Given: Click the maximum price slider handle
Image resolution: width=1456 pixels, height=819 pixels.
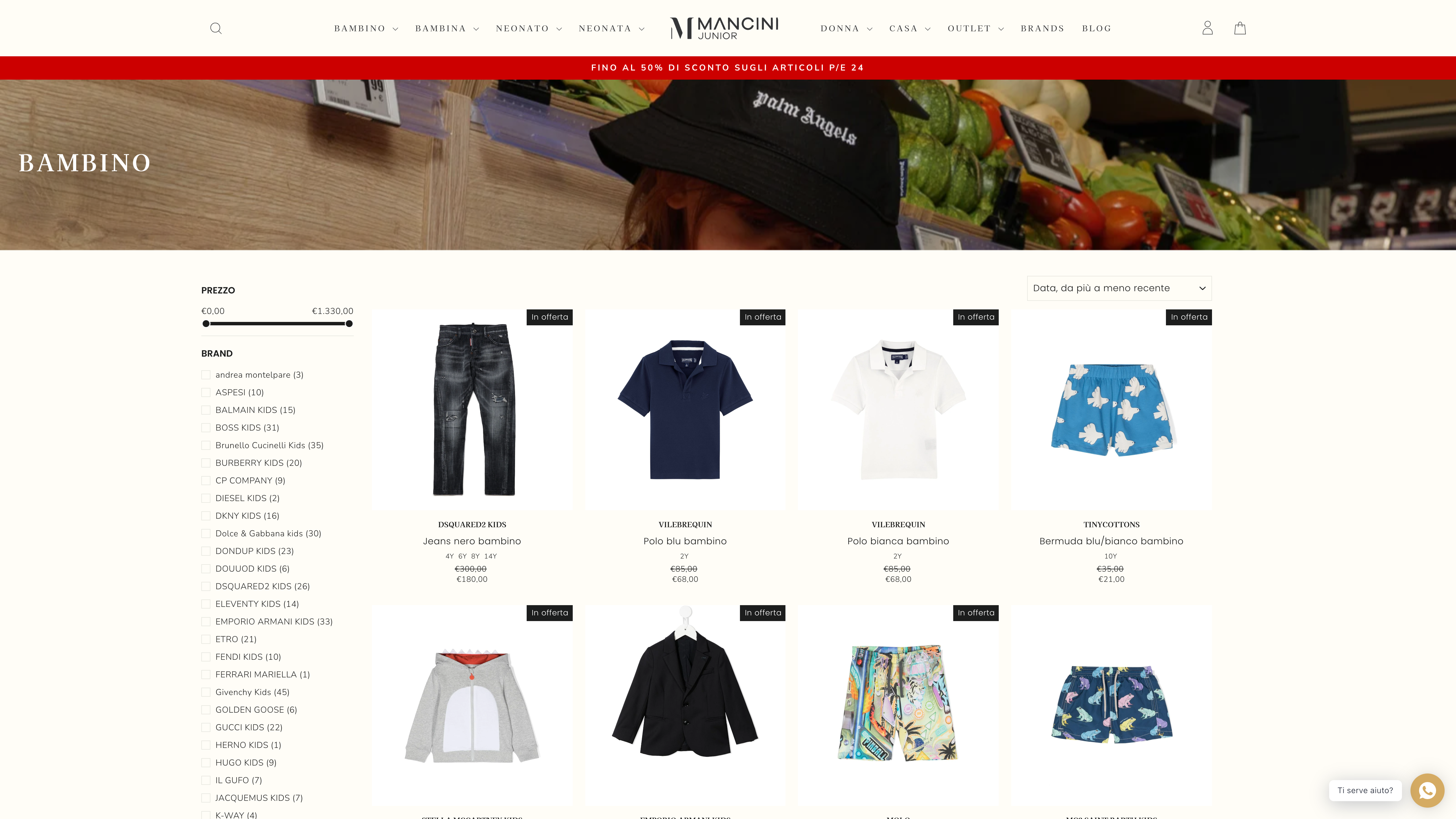Looking at the screenshot, I should pos(349,324).
